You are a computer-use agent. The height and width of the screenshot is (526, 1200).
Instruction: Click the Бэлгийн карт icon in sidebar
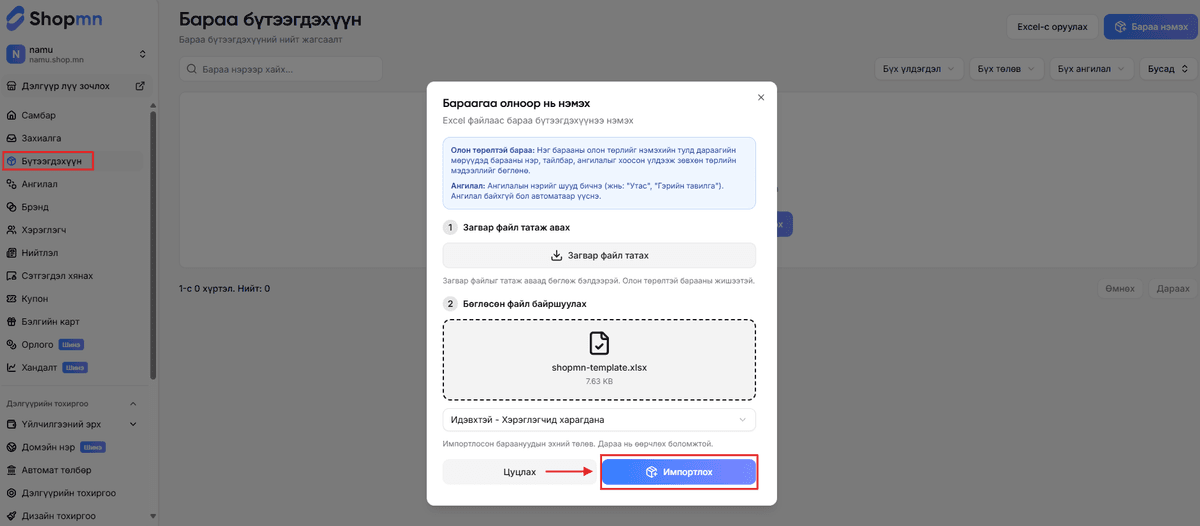(x=12, y=322)
